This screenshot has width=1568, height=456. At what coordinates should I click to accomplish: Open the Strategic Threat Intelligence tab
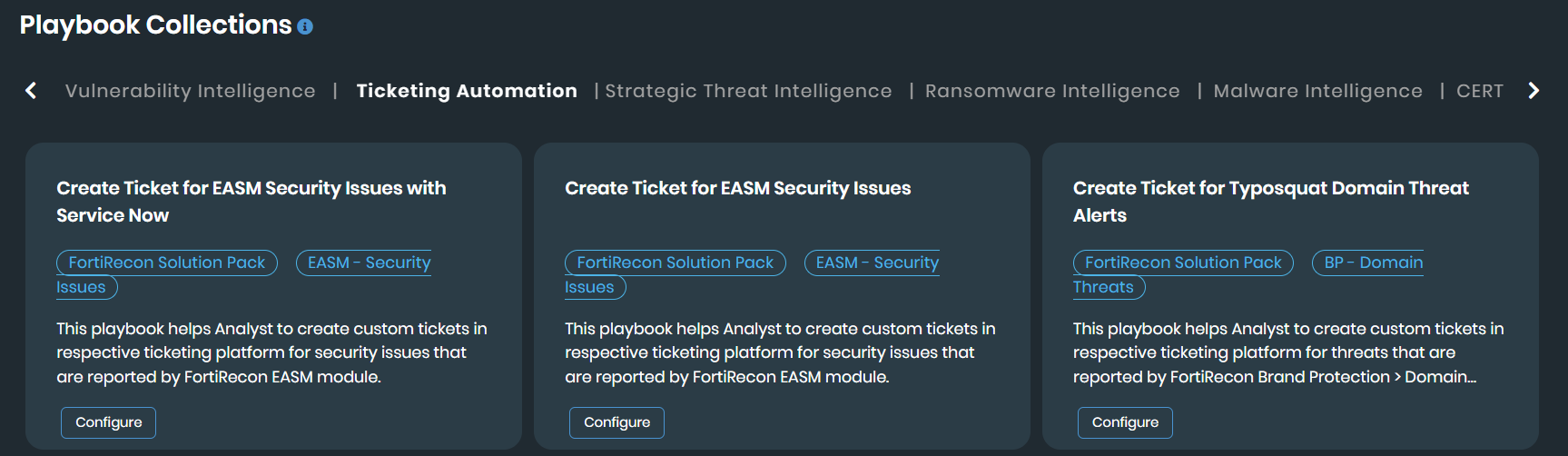click(748, 91)
